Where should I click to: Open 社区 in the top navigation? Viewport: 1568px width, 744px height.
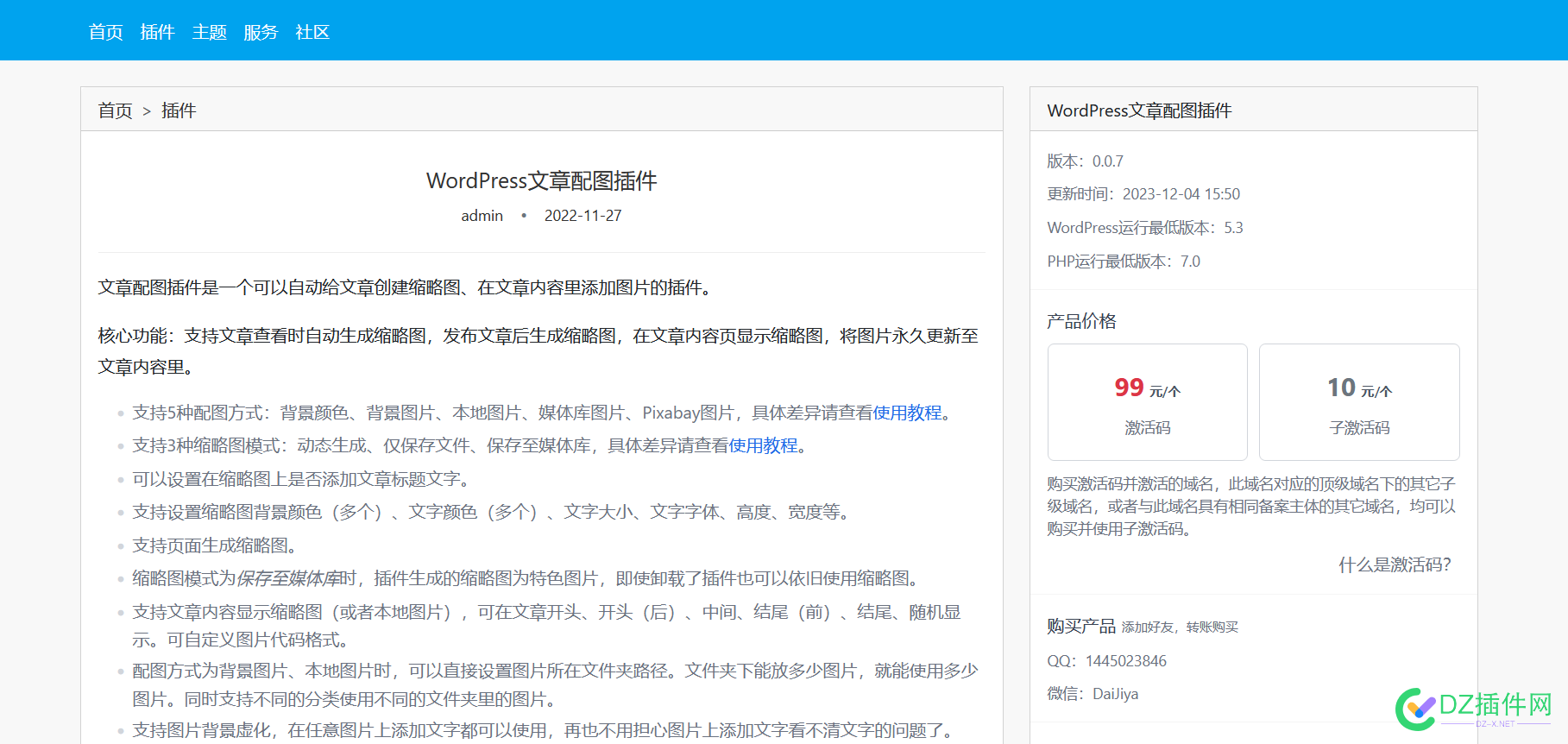pyautogui.click(x=312, y=32)
